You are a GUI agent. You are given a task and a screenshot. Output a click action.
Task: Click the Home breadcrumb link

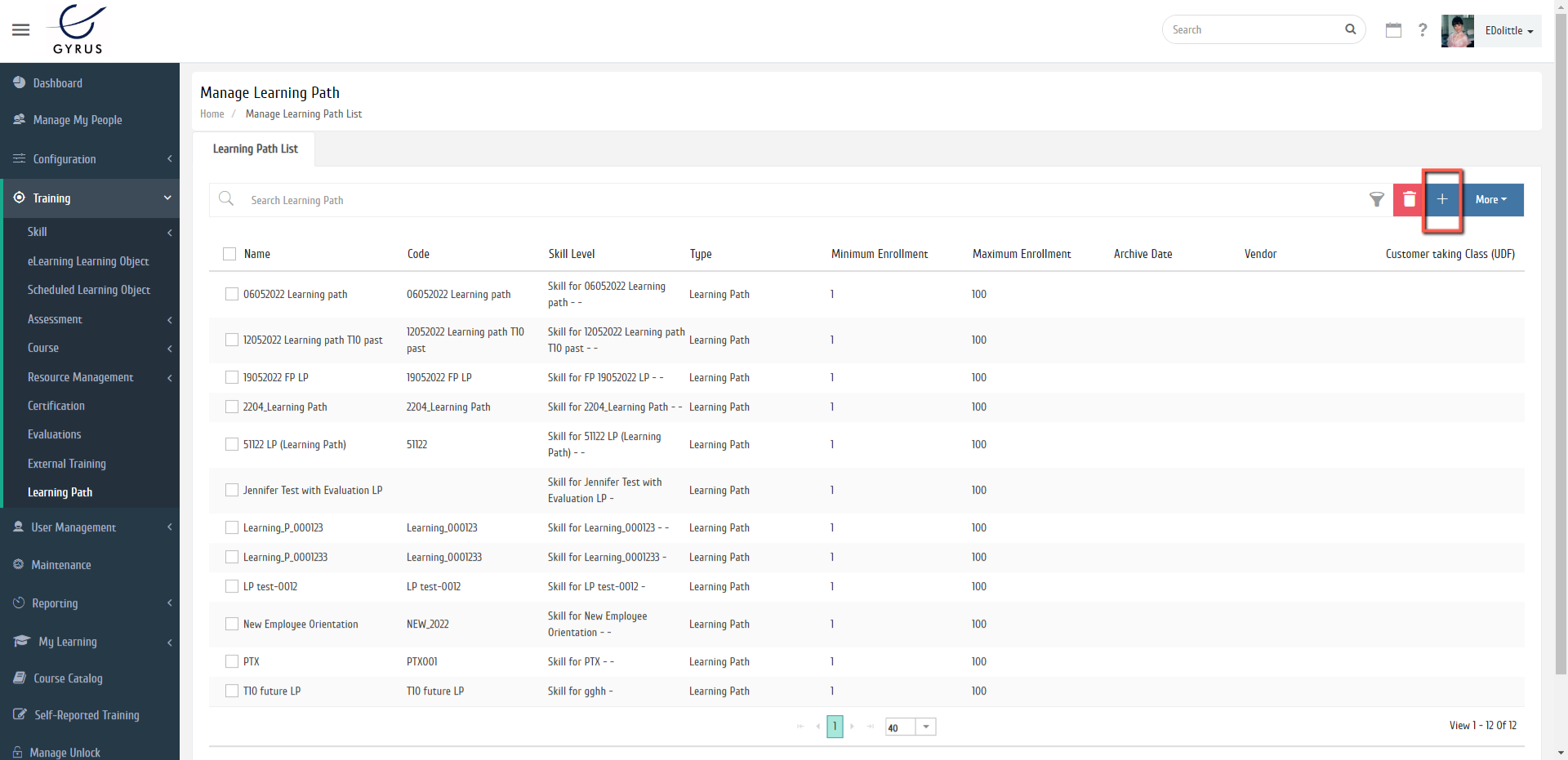coord(212,114)
